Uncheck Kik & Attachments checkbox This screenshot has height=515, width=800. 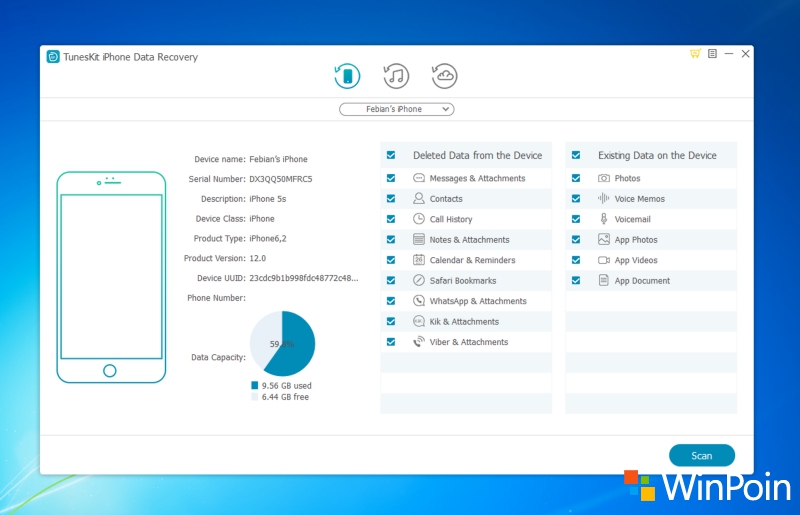click(391, 321)
